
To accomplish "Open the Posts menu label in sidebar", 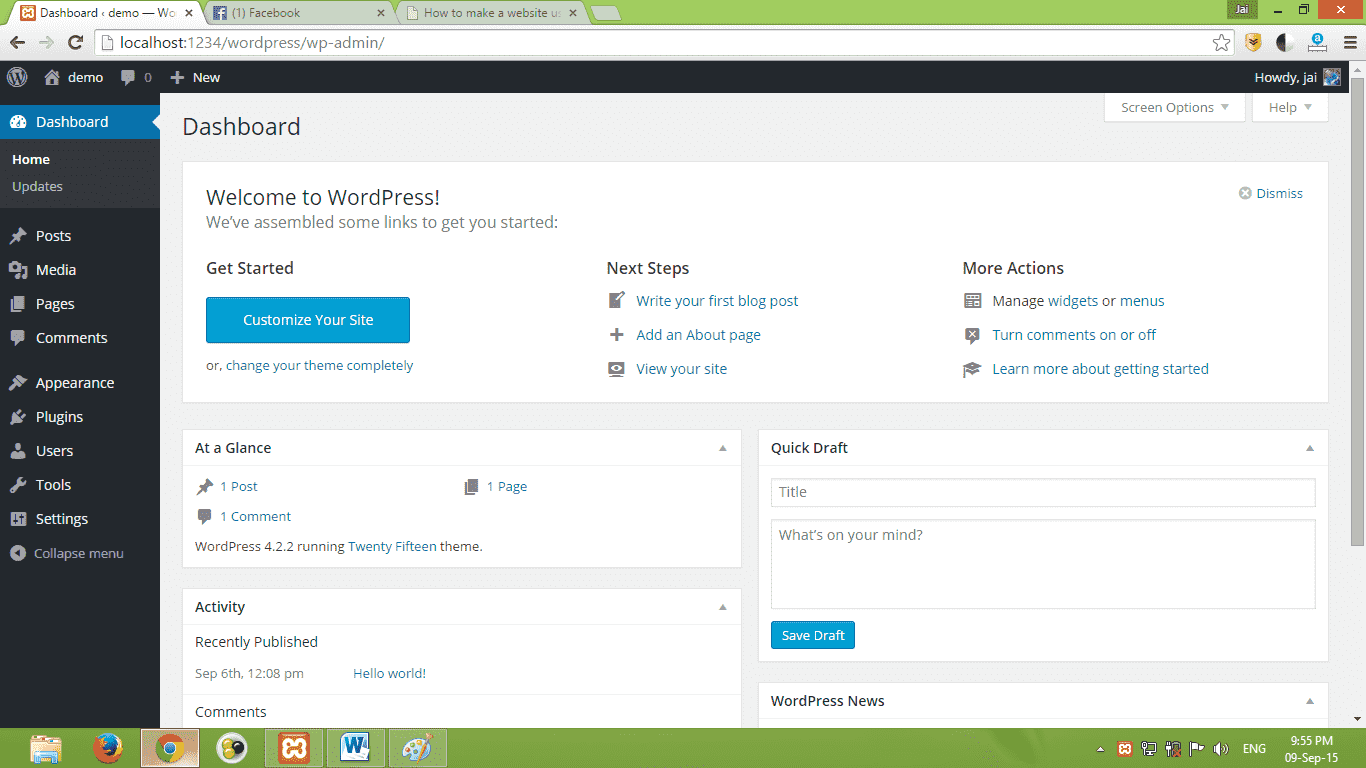I will [x=53, y=236].
